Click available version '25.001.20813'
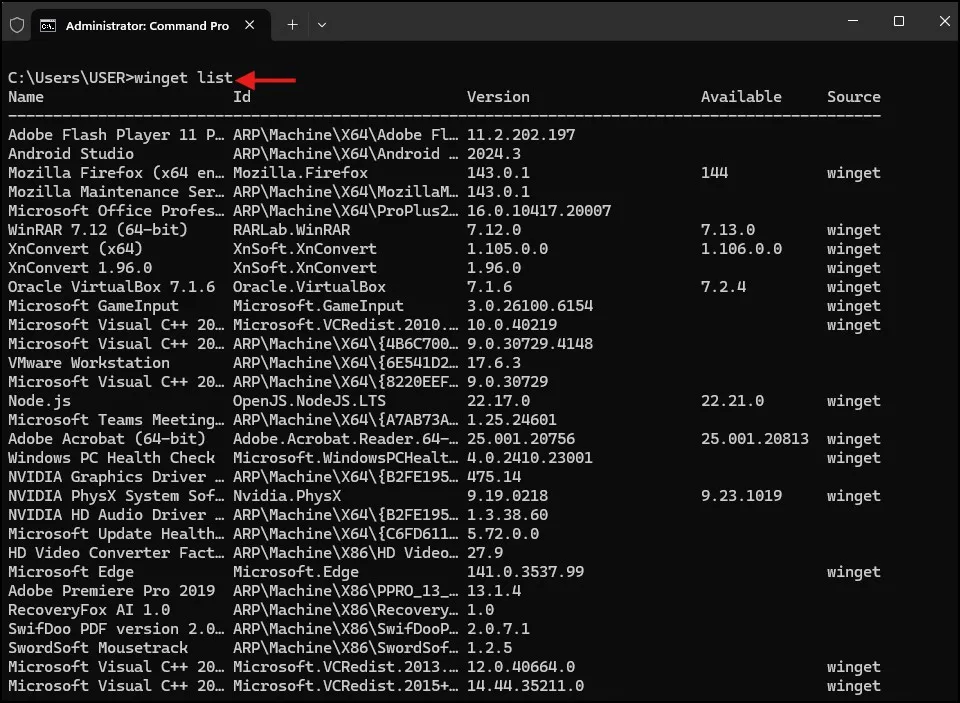This screenshot has height=703, width=960. 755,438
